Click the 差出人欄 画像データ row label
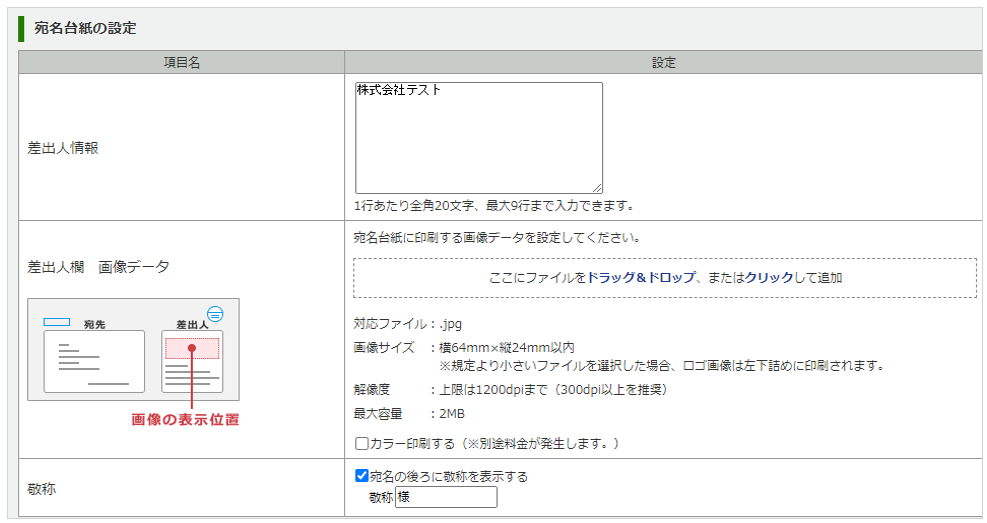This screenshot has width=987, height=523. click(x=98, y=267)
